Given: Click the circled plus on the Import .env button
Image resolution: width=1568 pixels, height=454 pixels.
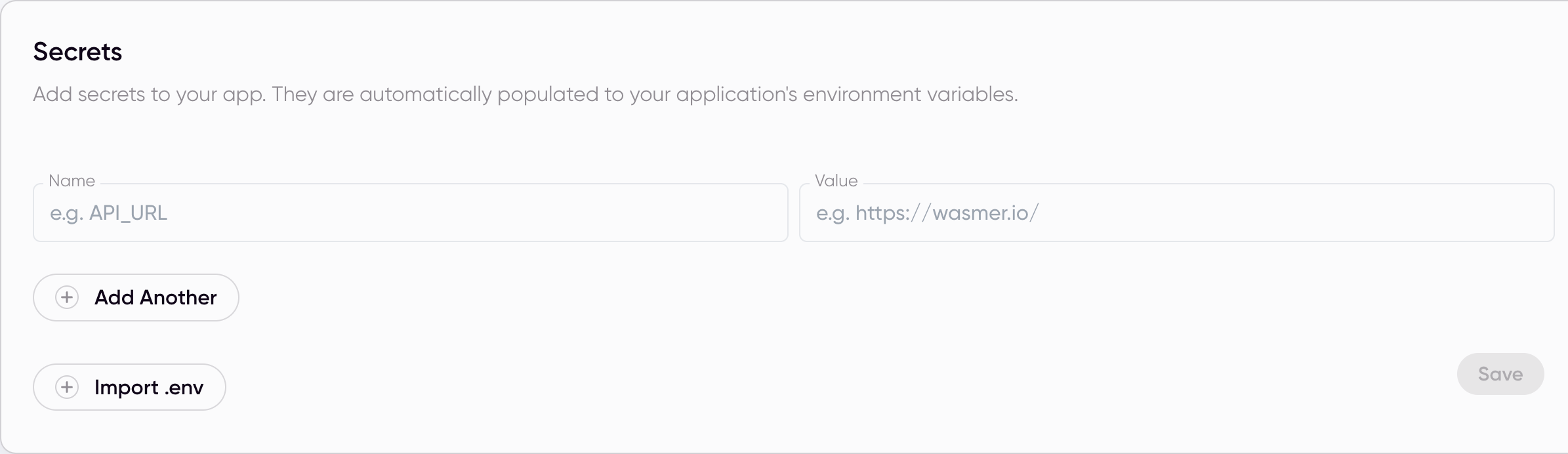Looking at the screenshot, I should click(x=66, y=386).
